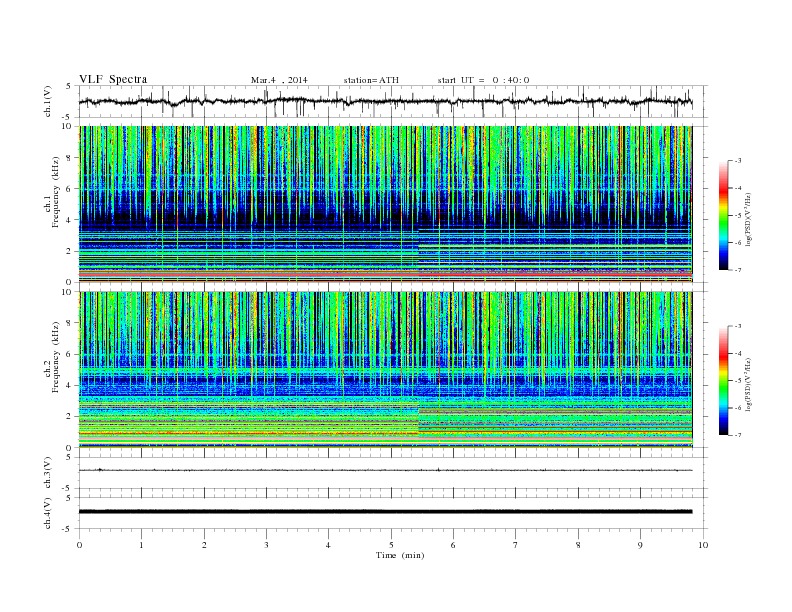Screen dimensions: 792x612
Task: Select the "start UT = 0 :40: 0" text
Action: coord(483,80)
